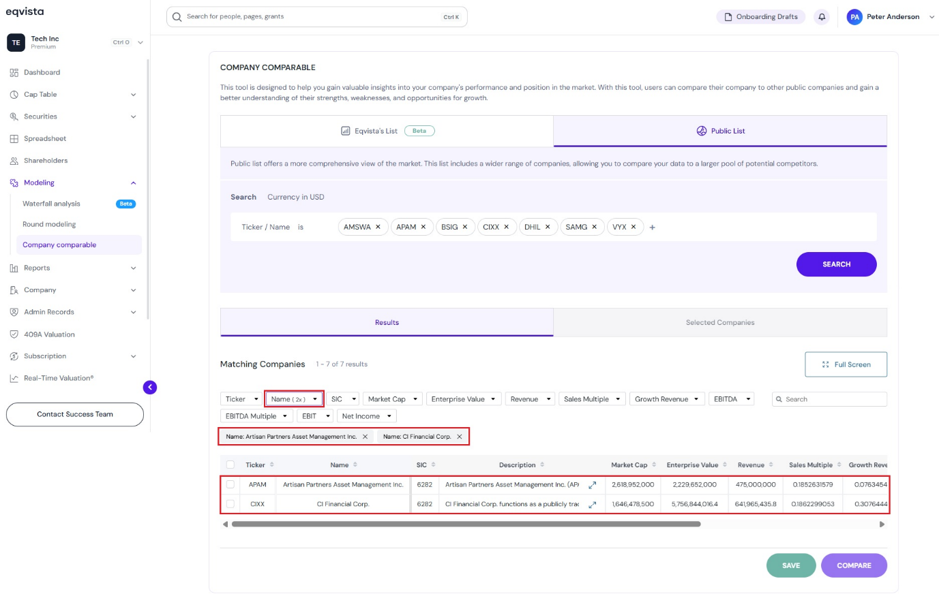The image size is (939, 596).
Task: Remove BSIG ticker tag
Action: pyautogui.click(x=465, y=227)
